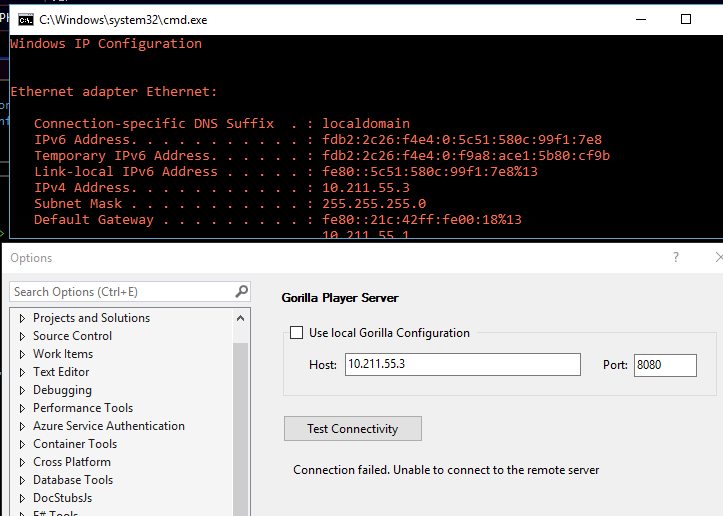The height and width of the screenshot is (516, 723).
Task: Expand DocStubsJs node arrow
Action: point(22,498)
